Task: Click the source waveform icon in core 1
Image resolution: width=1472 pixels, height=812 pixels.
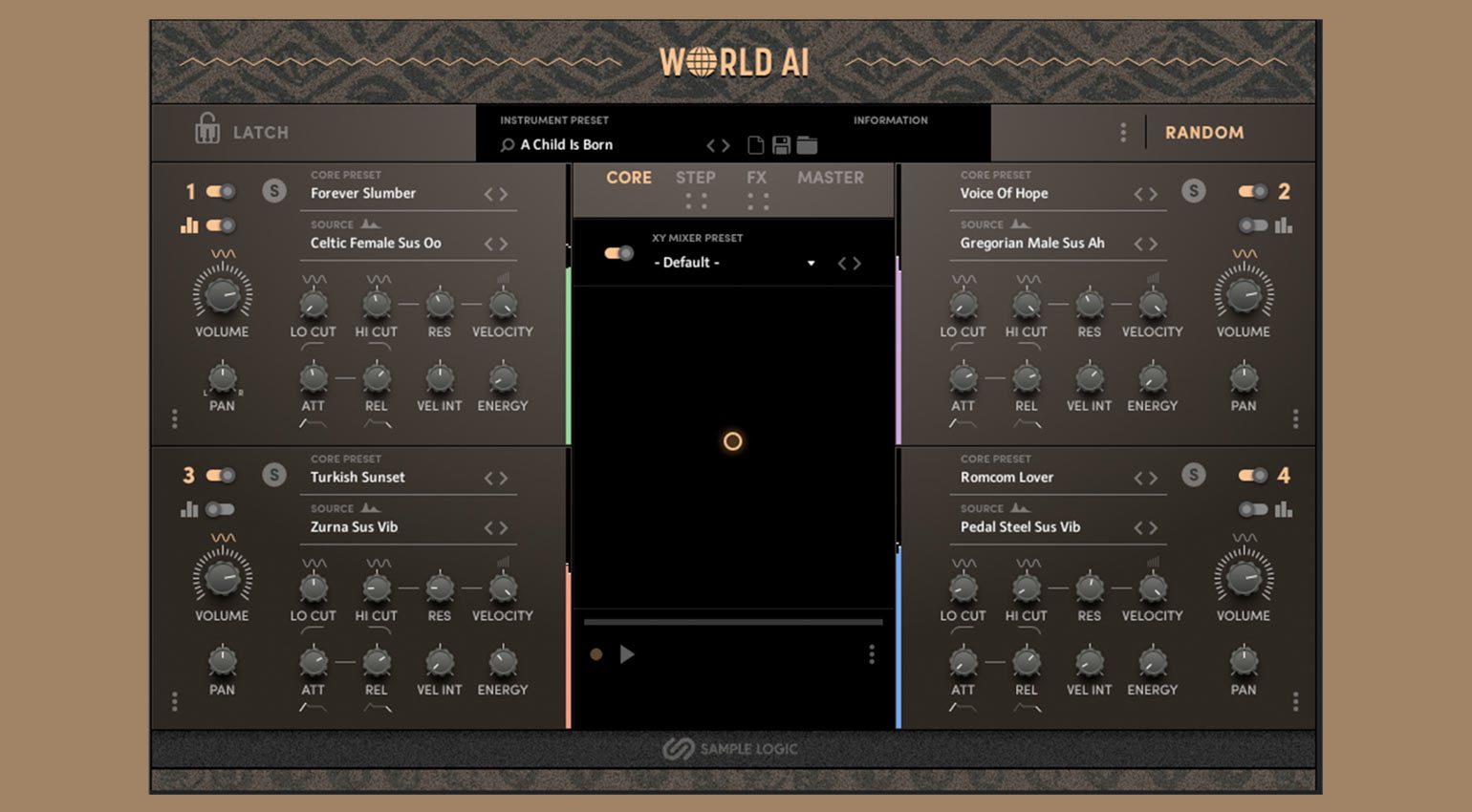Action: click(x=370, y=224)
